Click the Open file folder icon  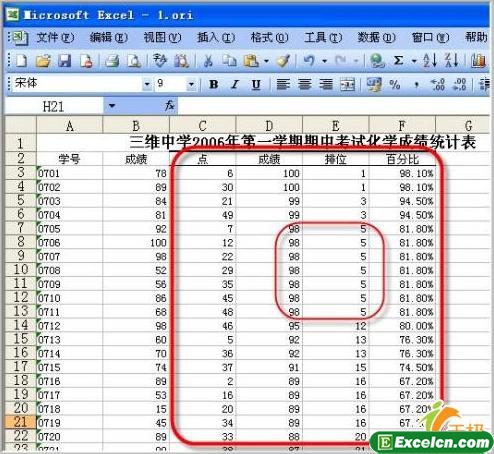pyautogui.click(x=43, y=61)
